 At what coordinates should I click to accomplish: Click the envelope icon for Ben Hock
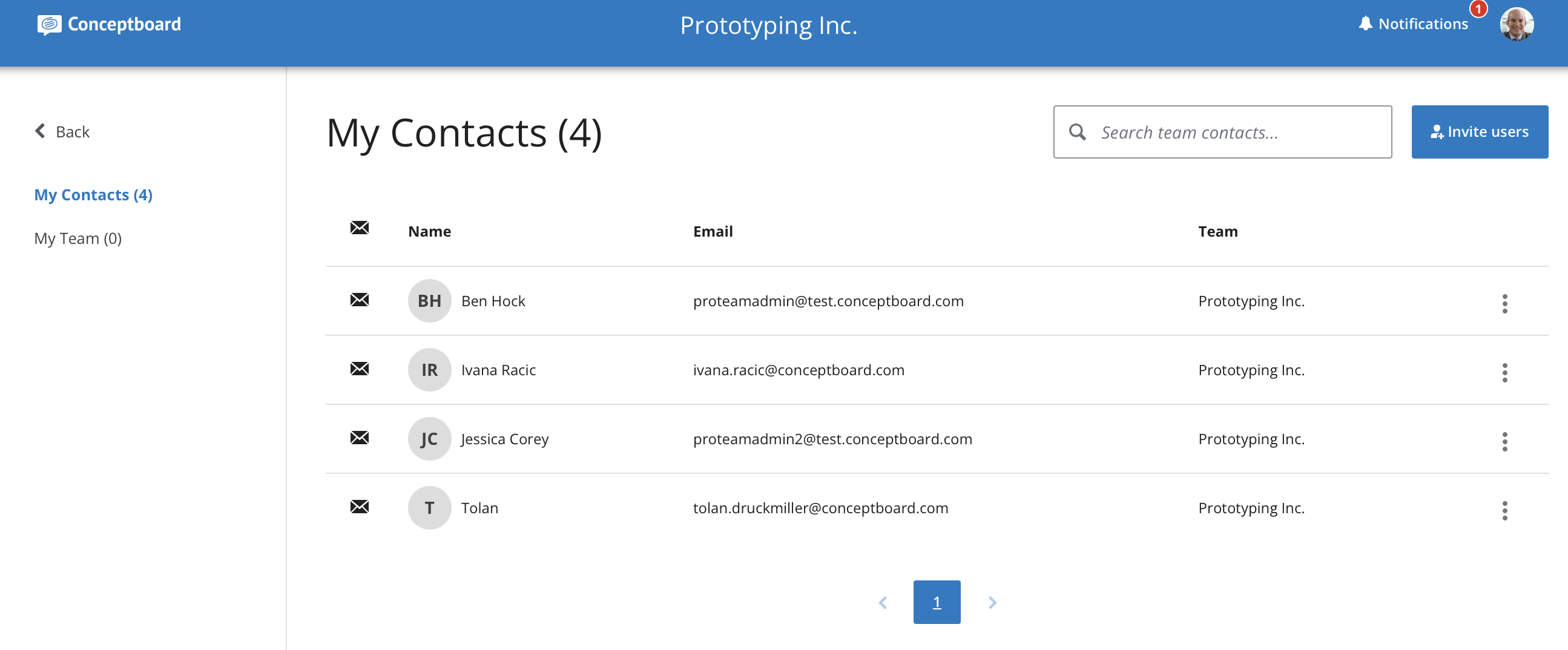(x=360, y=300)
